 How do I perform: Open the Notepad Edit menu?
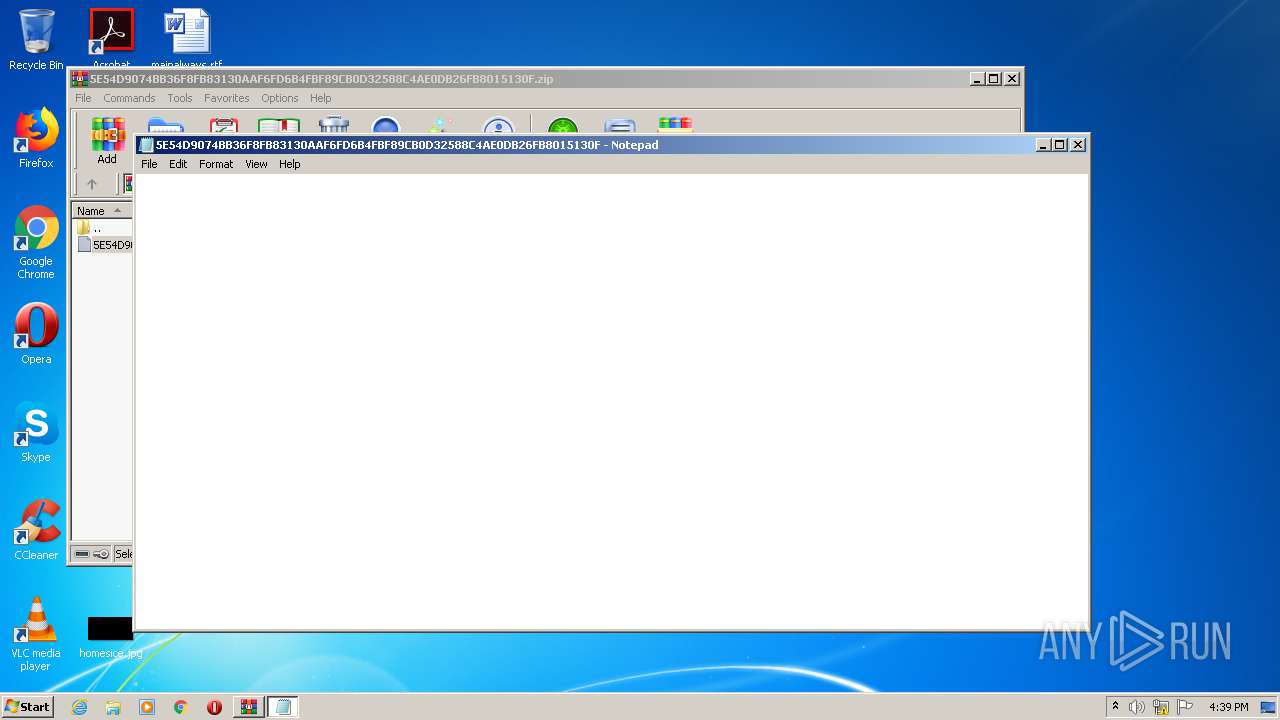tap(178, 164)
